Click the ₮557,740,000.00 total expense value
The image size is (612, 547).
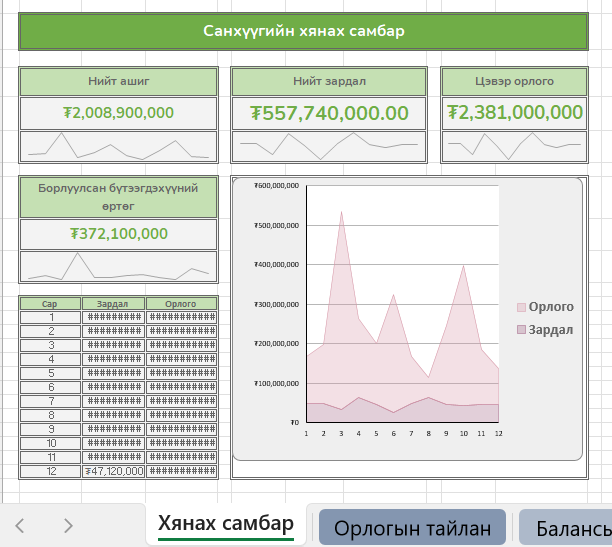tap(329, 113)
